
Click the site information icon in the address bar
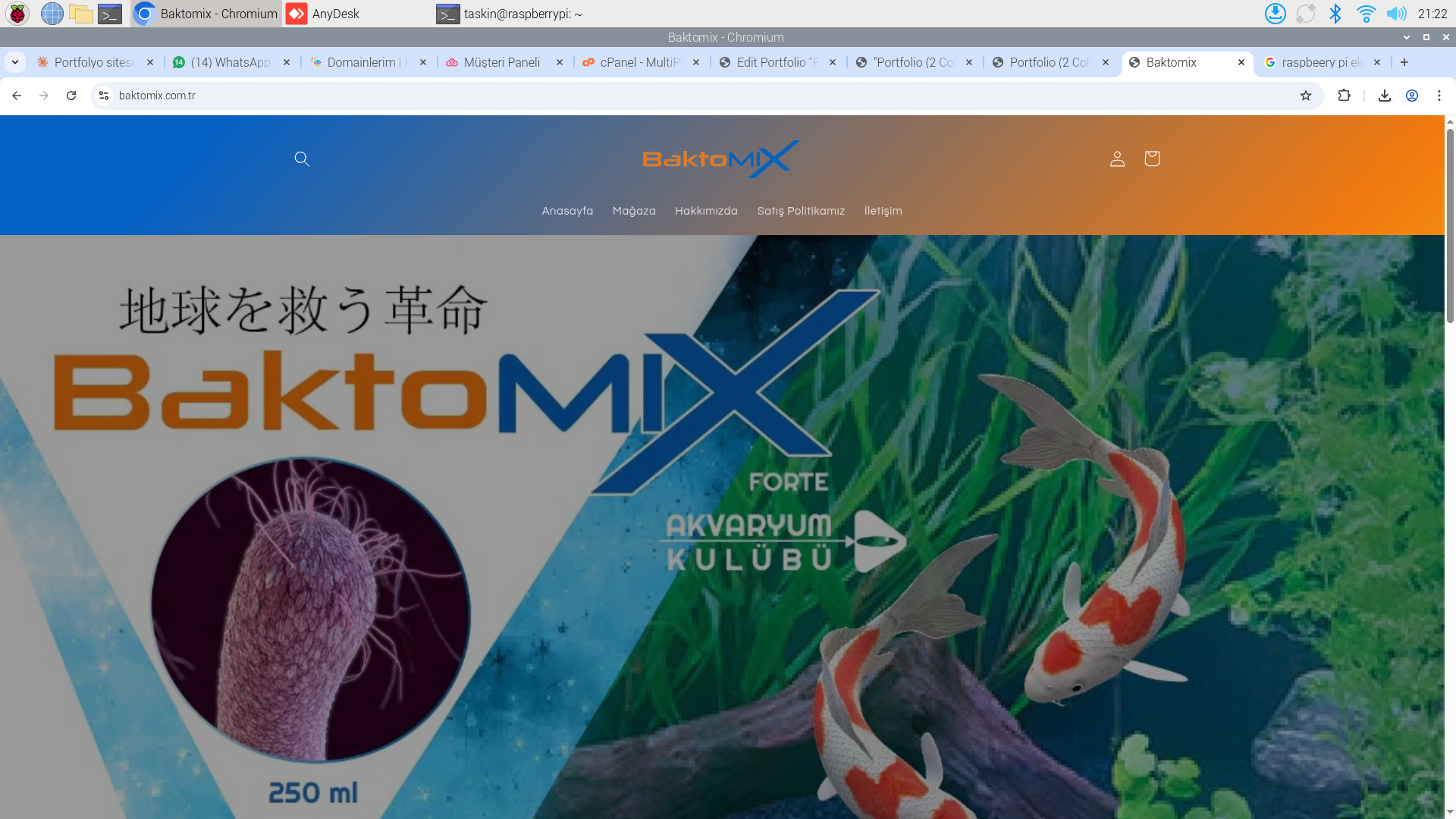[x=102, y=96]
